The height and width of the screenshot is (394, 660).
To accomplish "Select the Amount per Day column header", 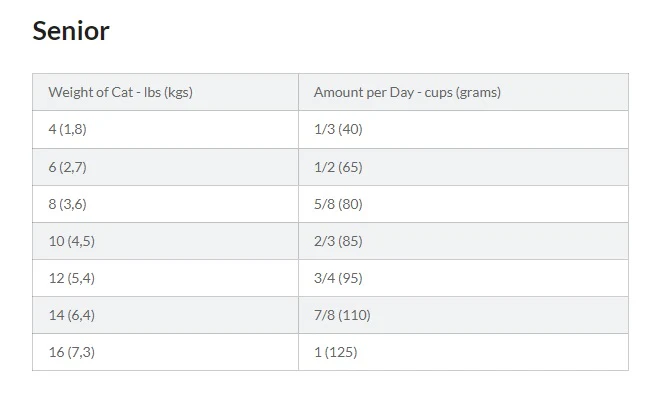I will [x=463, y=92].
